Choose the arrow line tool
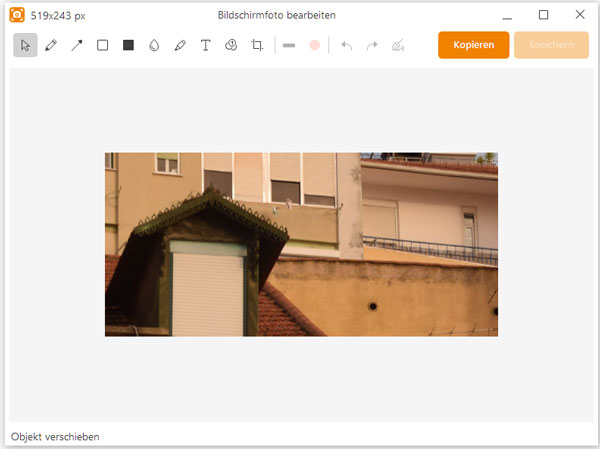The width and height of the screenshot is (600, 449). [x=77, y=45]
